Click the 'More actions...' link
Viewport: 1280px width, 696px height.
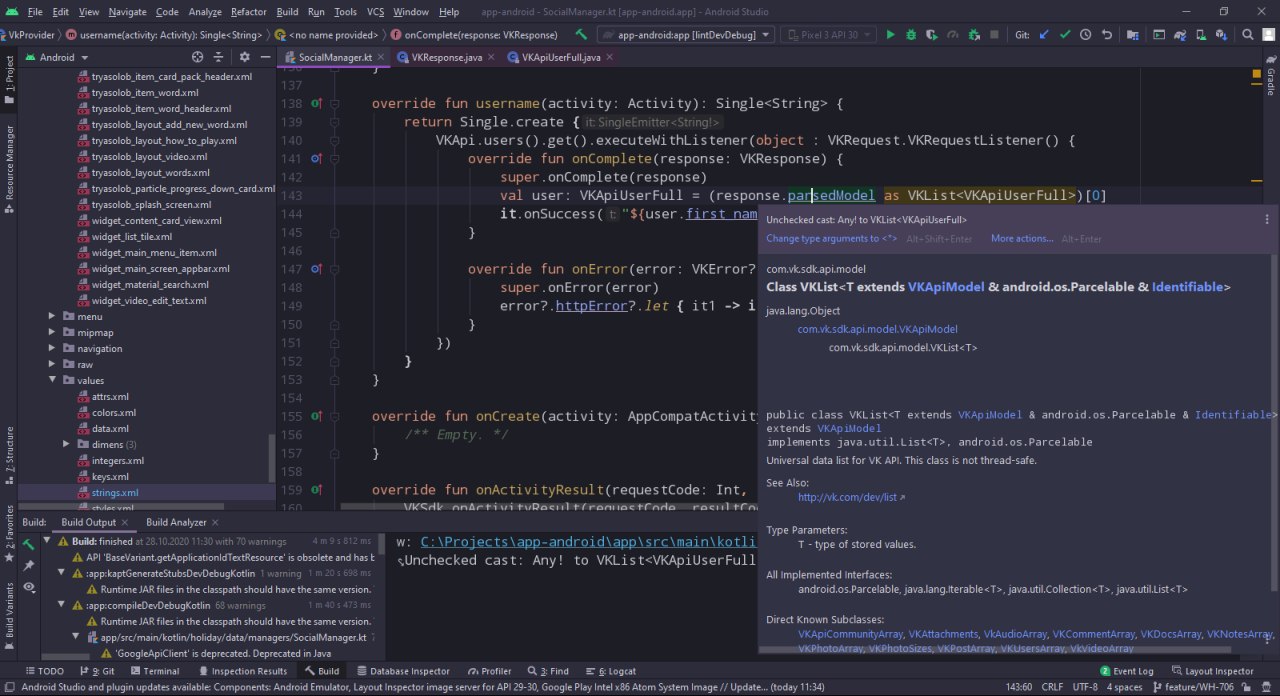pyautogui.click(x=1022, y=238)
